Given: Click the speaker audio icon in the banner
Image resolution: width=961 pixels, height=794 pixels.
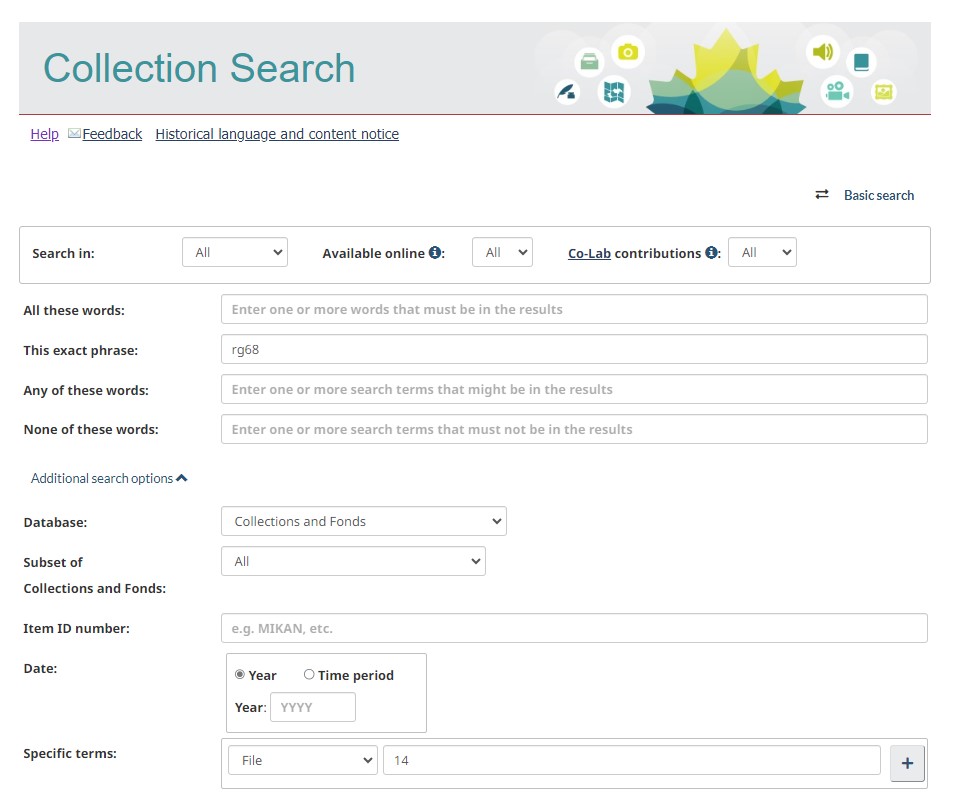Looking at the screenshot, I should (x=822, y=52).
